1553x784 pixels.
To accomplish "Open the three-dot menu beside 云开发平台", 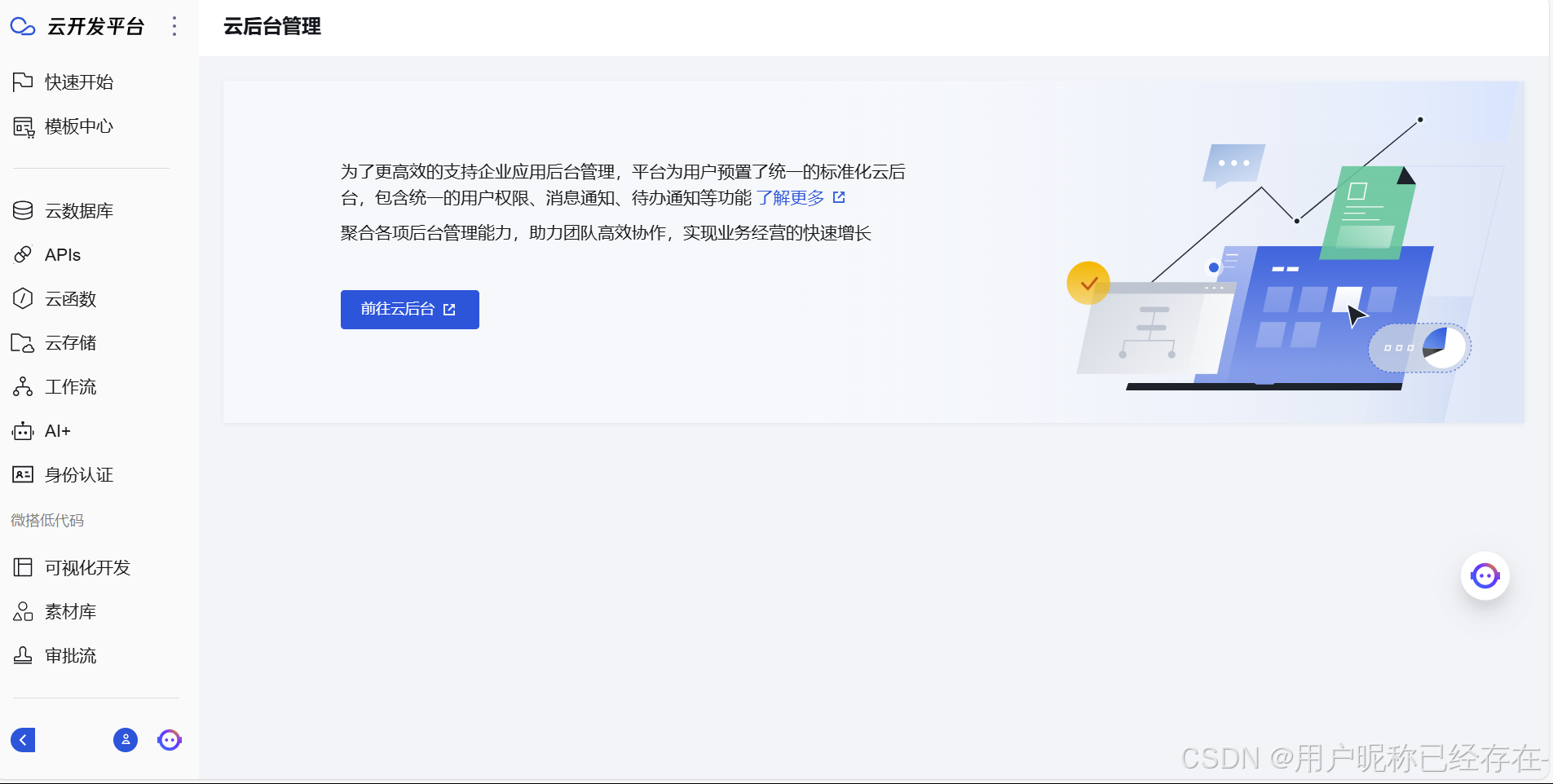I will tap(174, 27).
